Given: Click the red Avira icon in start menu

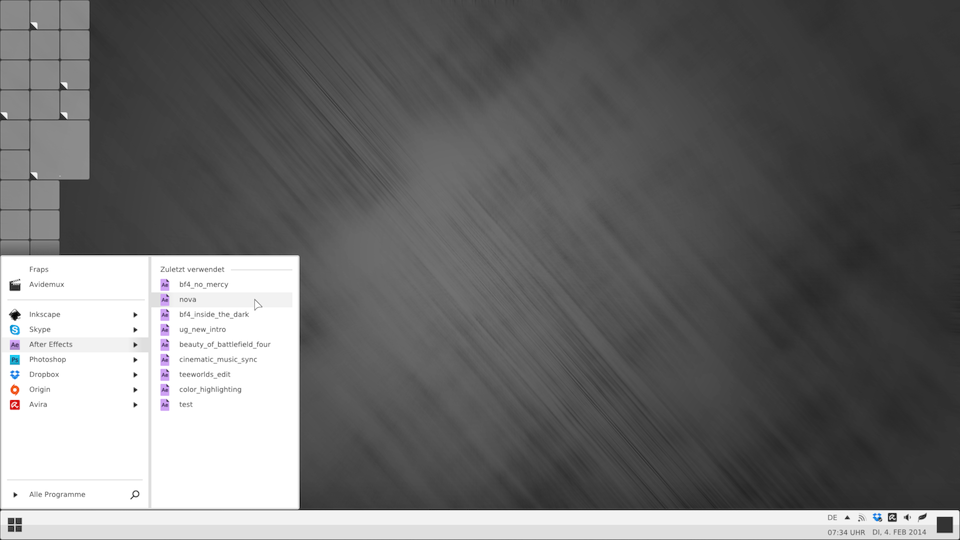Looking at the screenshot, I should [x=15, y=405].
